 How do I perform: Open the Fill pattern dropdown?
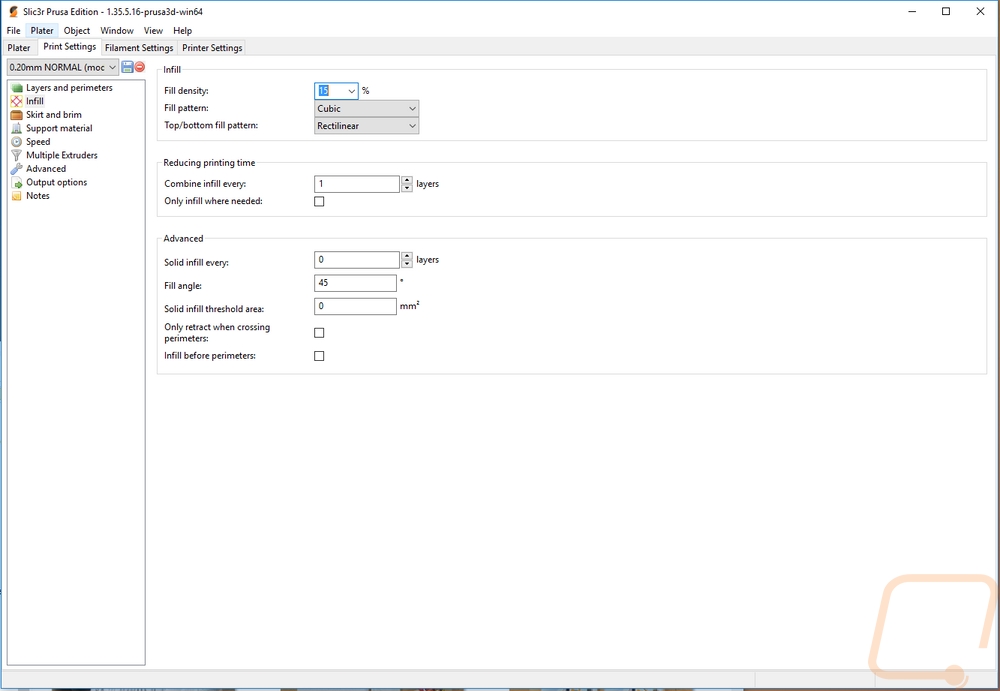[366, 108]
